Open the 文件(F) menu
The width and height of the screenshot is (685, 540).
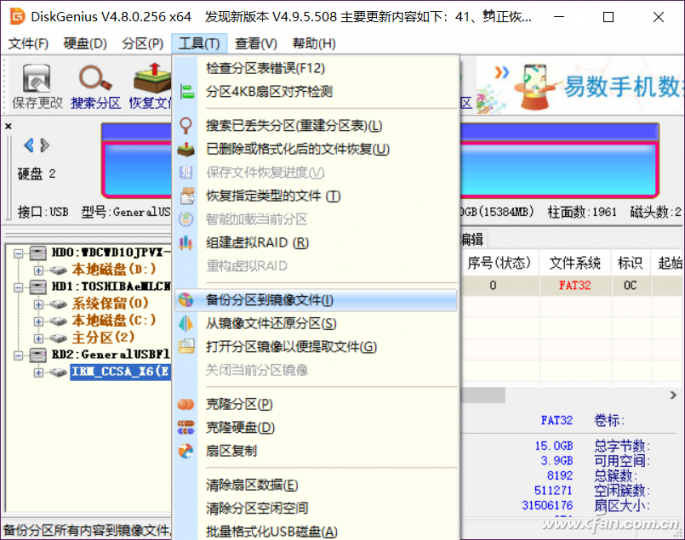pyautogui.click(x=28, y=44)
